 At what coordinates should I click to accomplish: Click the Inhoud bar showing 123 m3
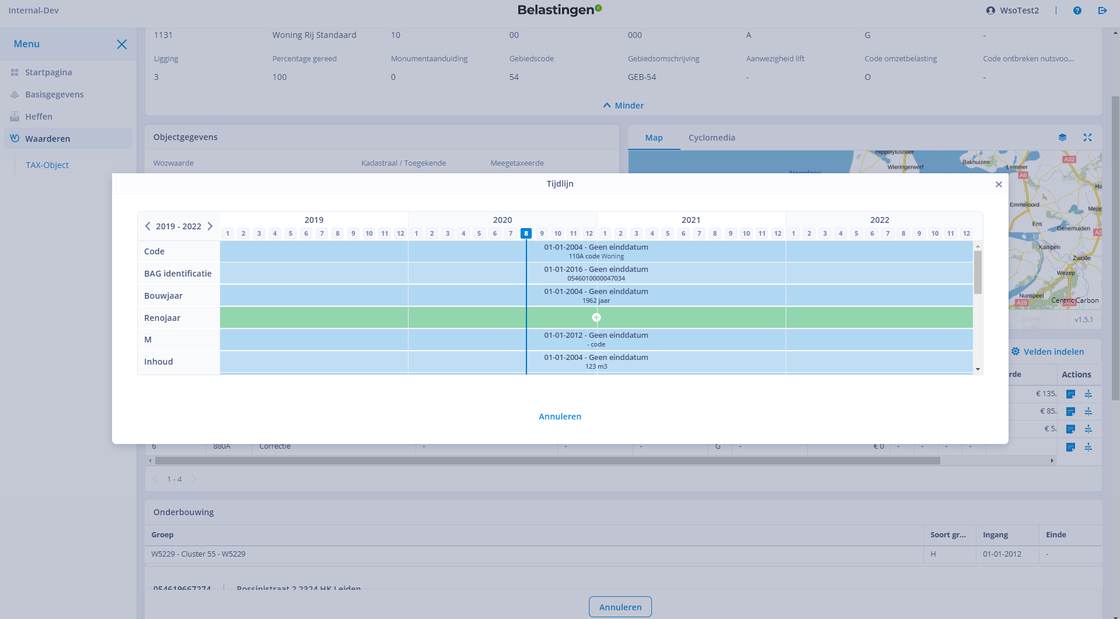click(596, 362)
